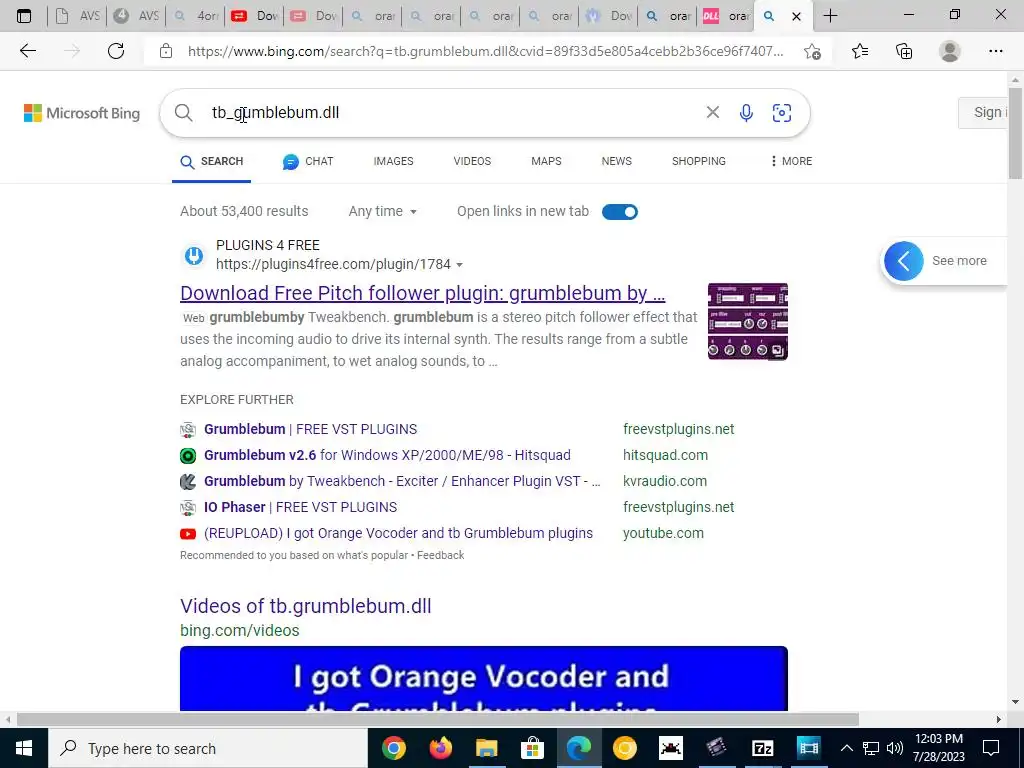Switch to the first AVS browser tab
Screen dimensions: 1024x768
click(x=78, y=16)
